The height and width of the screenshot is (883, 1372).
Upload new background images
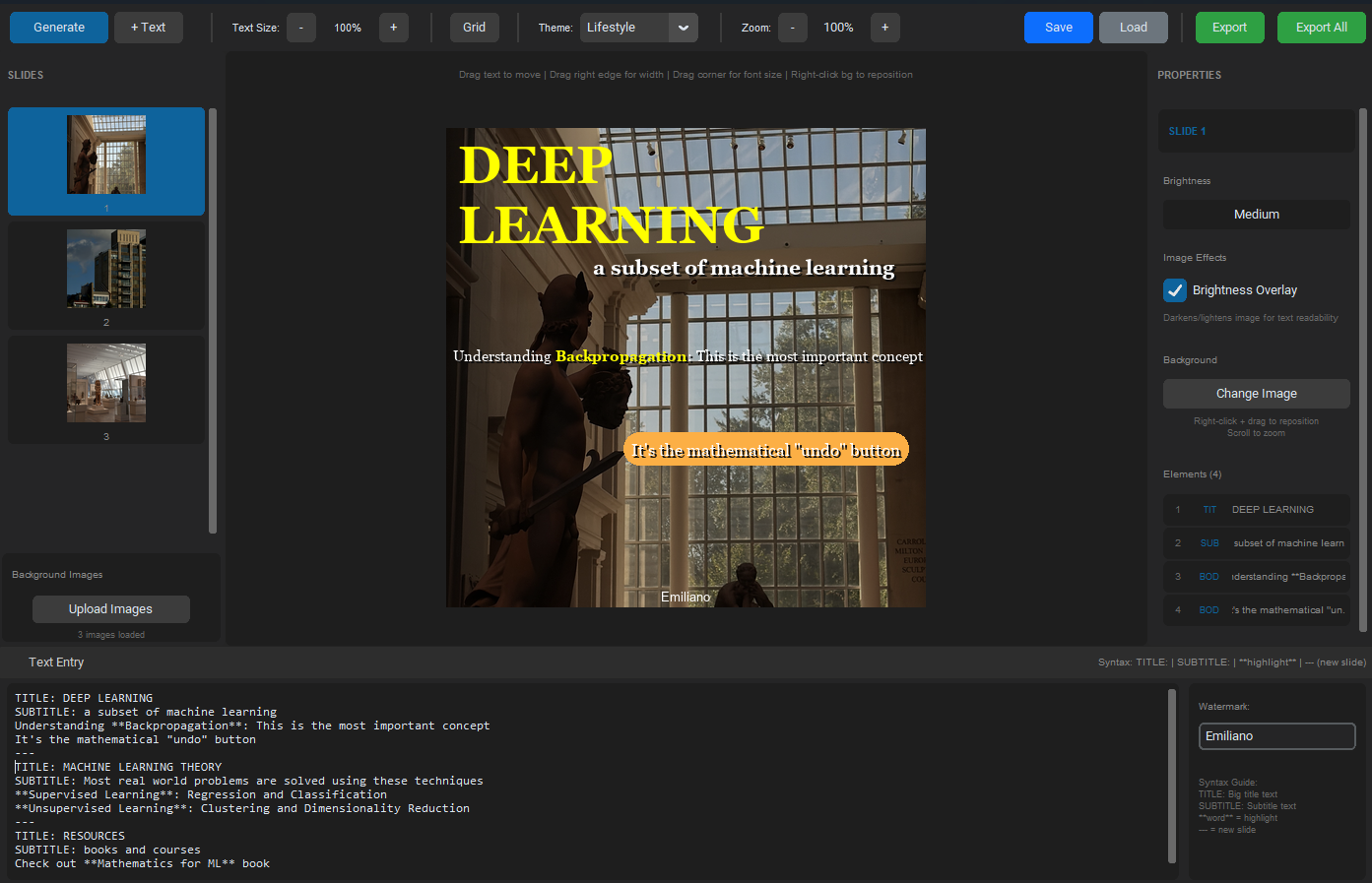(x=110, y=608)
